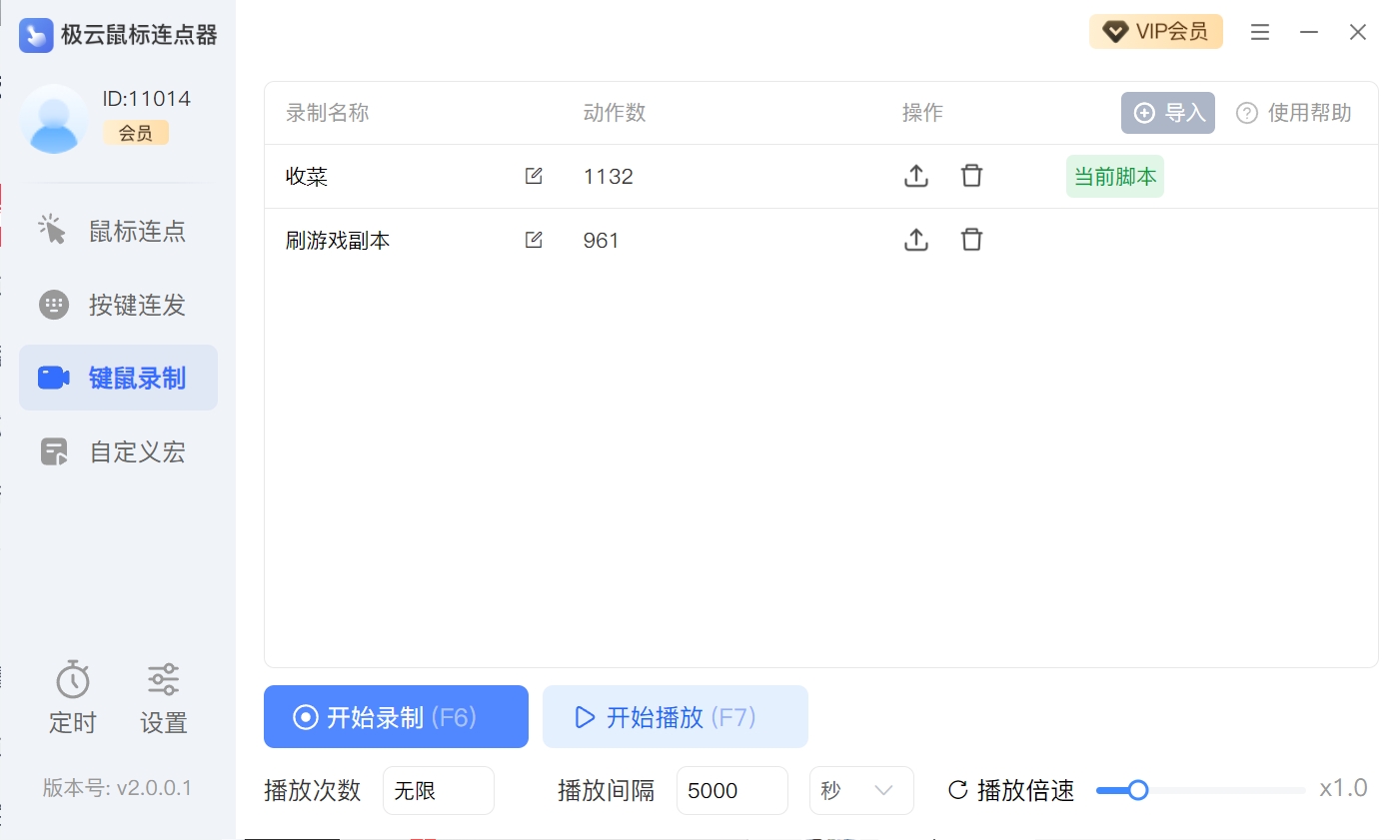Click the 开始录制 (F6) button
Screen dimensions: 1400x840
[x=396, y=717]
